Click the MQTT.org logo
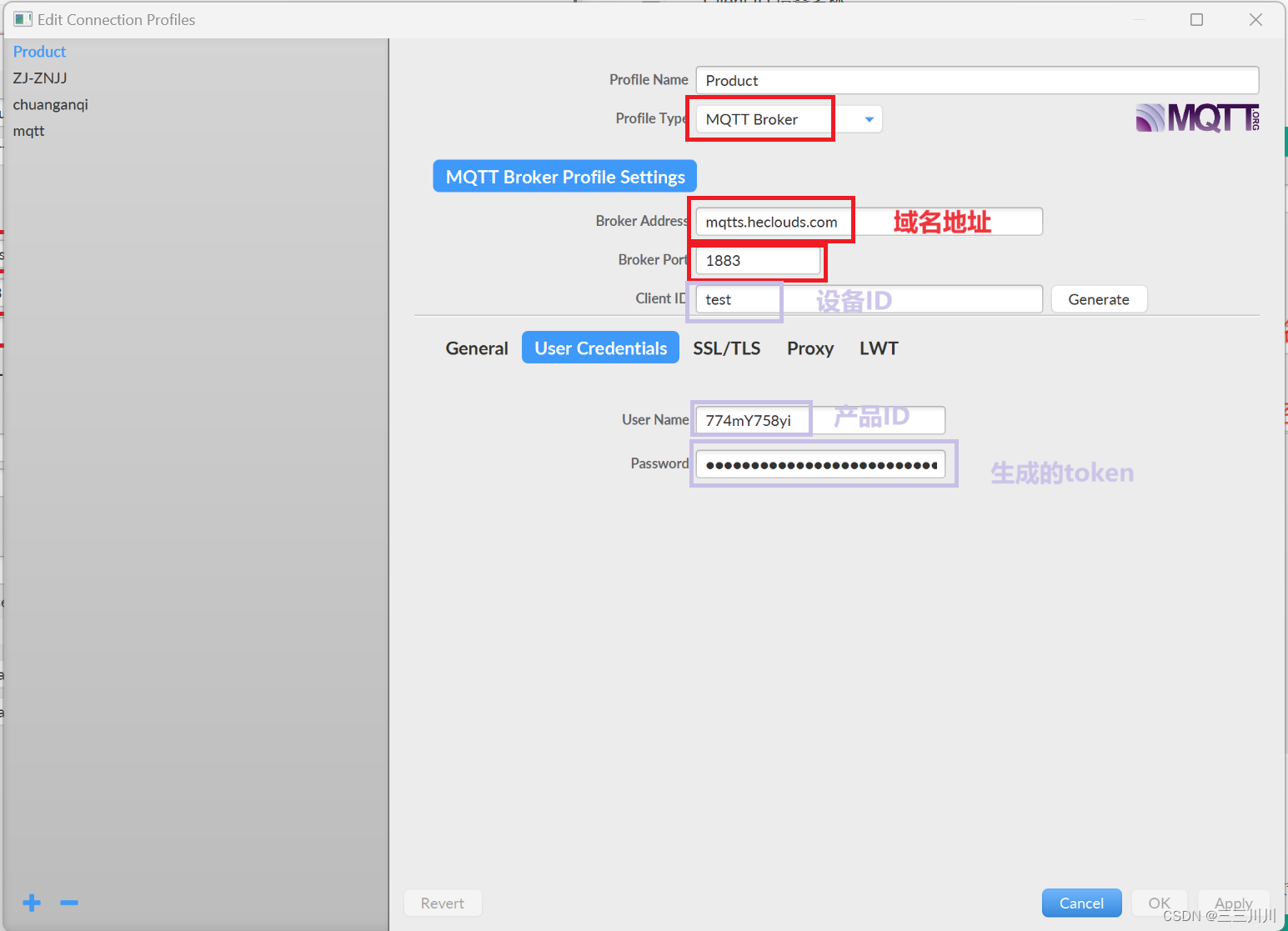The height and width of the screenshot is (931, 1288). [1196, 118]
